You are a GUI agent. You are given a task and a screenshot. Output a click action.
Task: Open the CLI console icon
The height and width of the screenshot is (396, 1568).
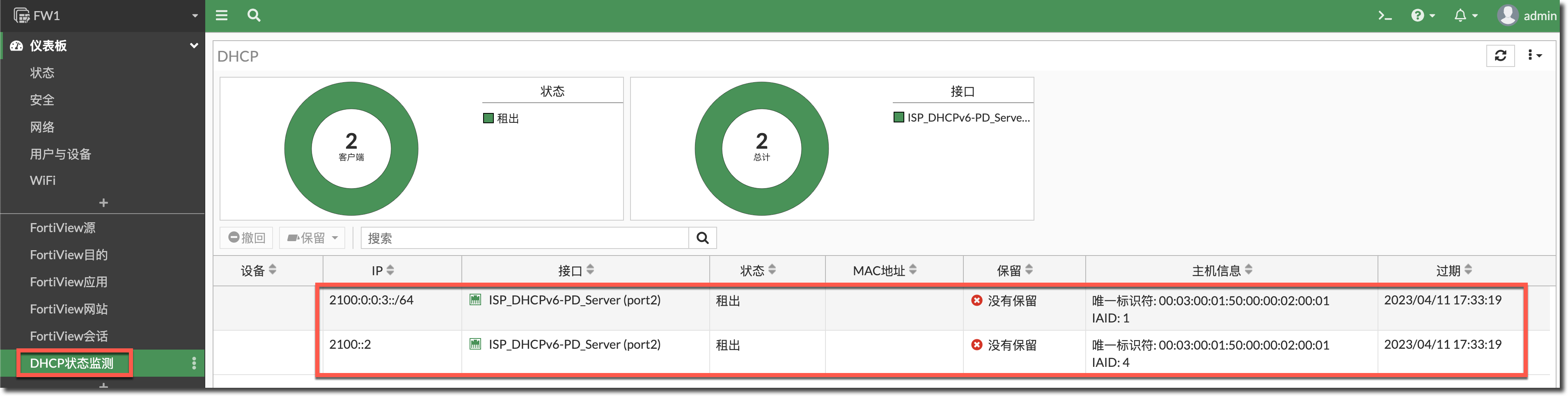point(1385,16)
